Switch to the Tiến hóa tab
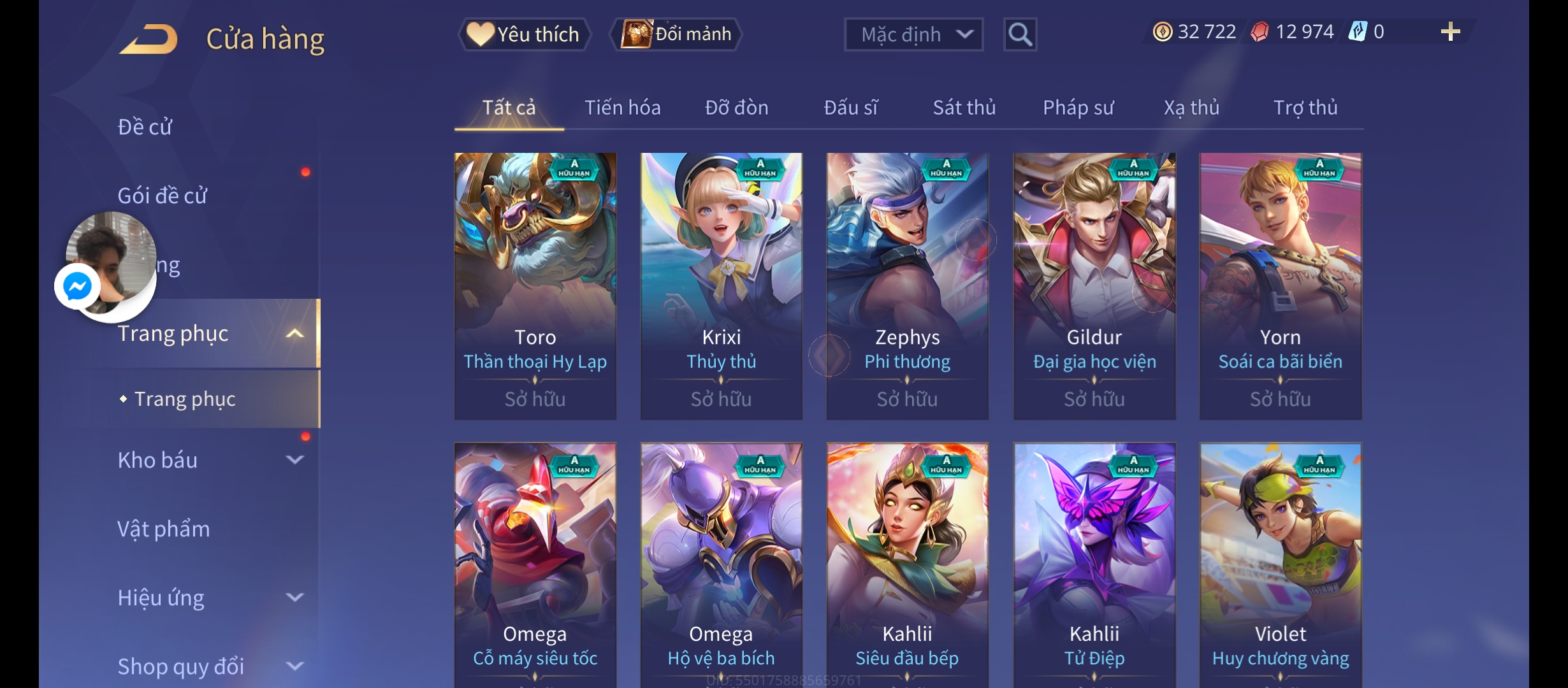Image resolution: width=1568 pixels, height=688 pixels. coord(623,108)
